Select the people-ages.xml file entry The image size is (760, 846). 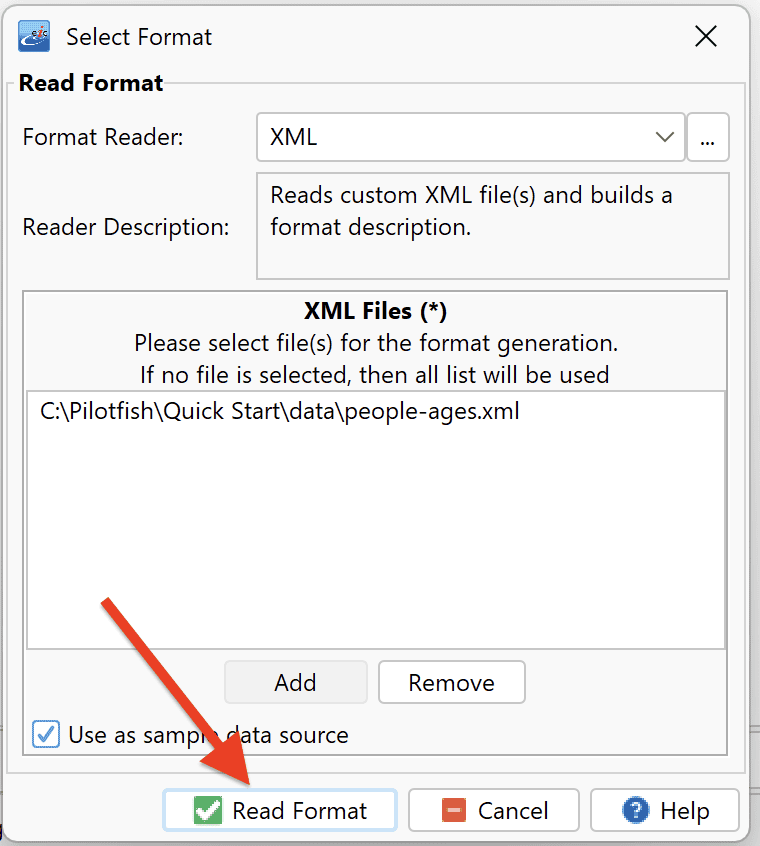tap(279, 411)
